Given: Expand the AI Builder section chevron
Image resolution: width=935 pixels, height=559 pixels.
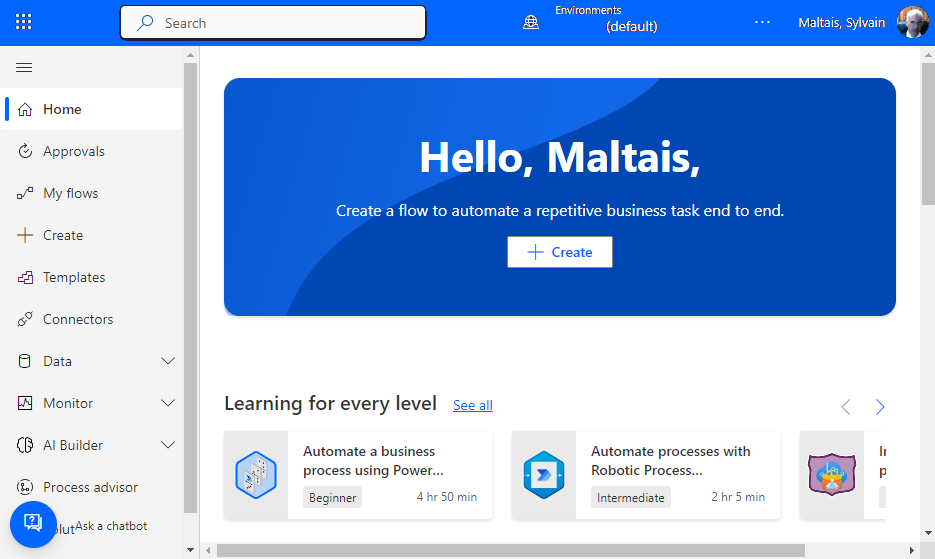Looking at the screenshot, I should 168,446.
